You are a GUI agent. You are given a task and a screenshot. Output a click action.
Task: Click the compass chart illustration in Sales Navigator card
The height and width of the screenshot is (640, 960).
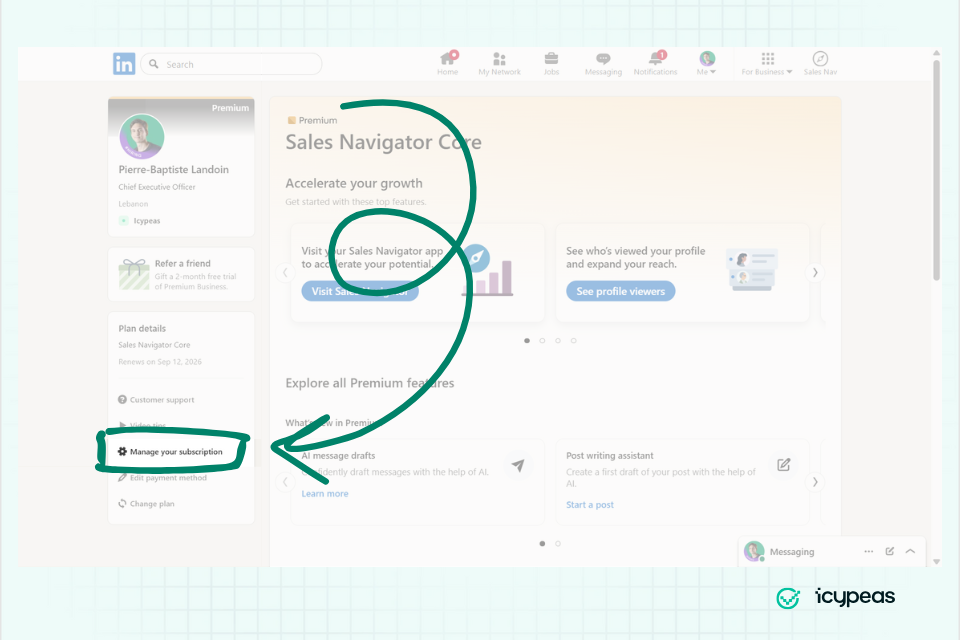(x=487, y=270)
